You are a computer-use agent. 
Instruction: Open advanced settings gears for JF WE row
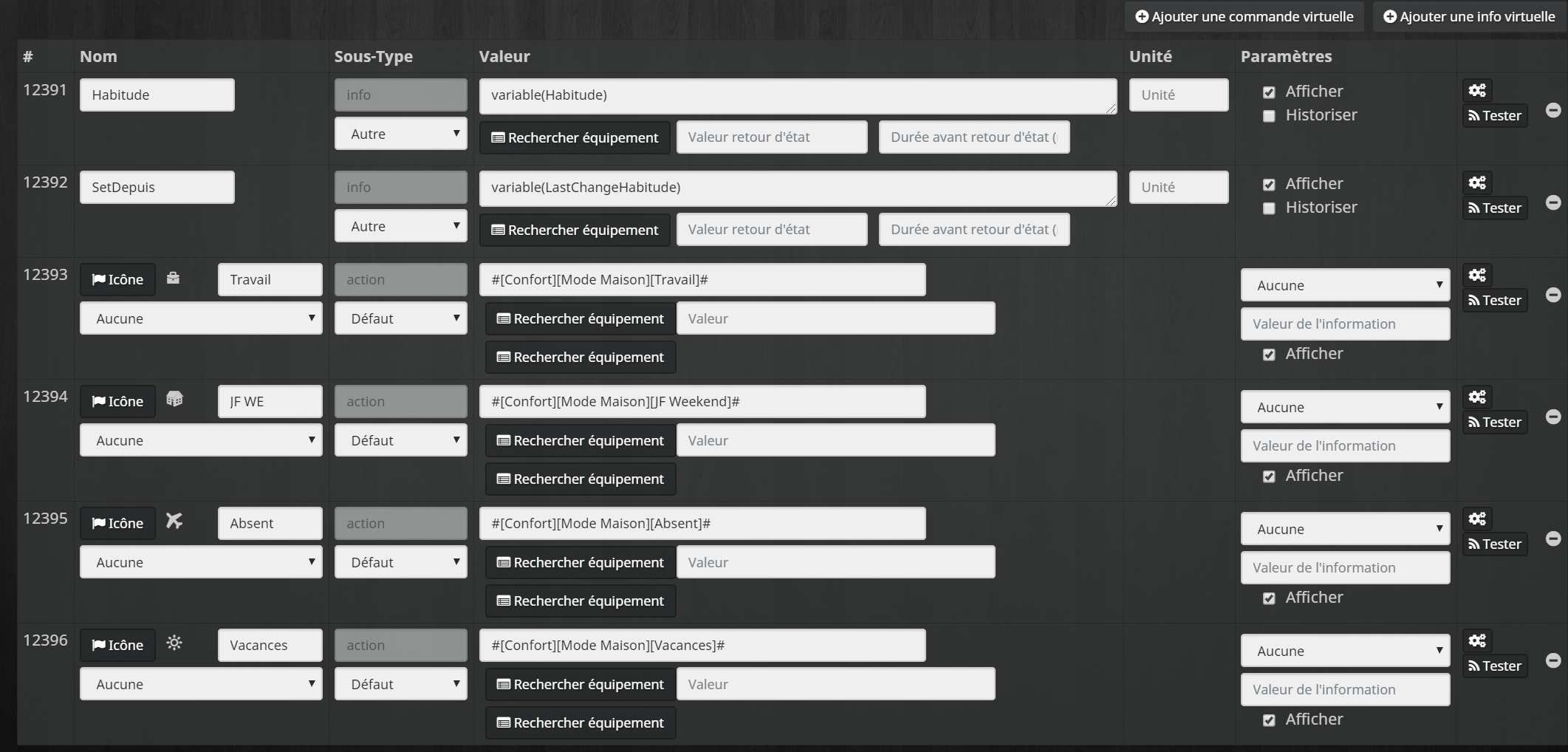(x=1477, y=397)
